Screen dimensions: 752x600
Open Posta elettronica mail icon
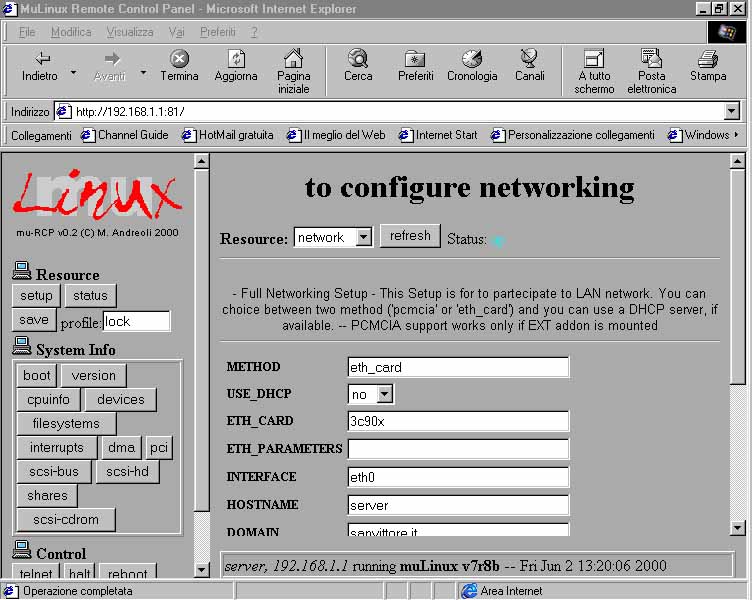point(651,59)
